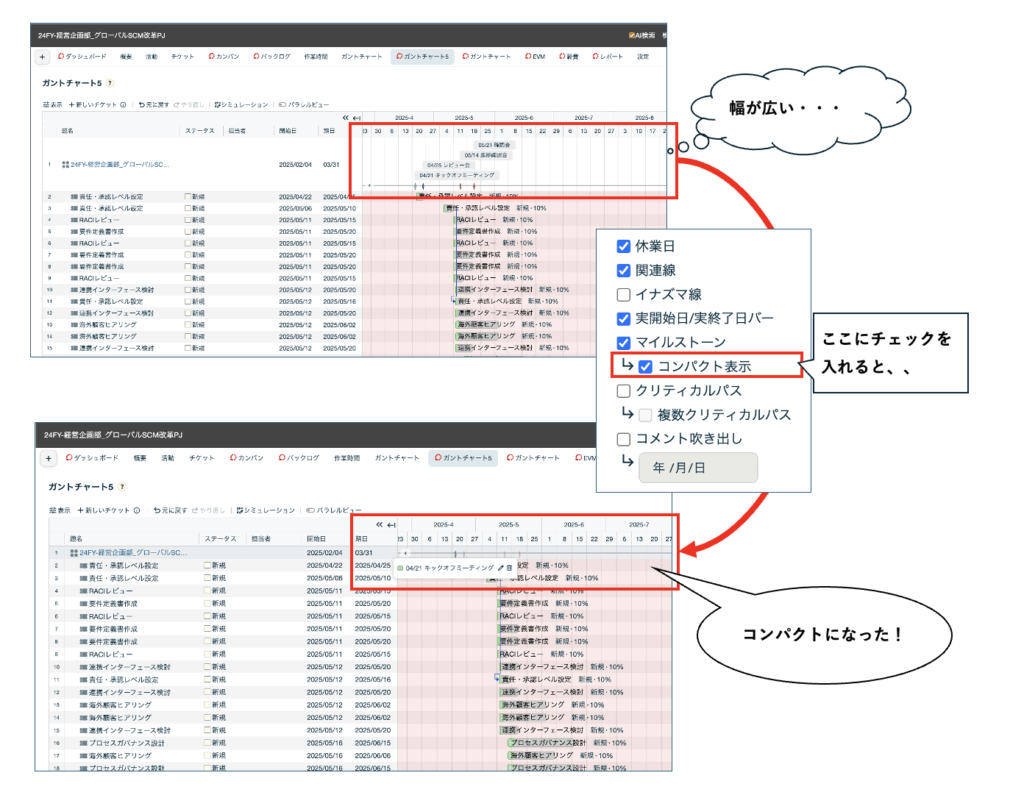The width and height of the screenshot is (1024, 806).
Task: Uncheck the コンパクト表示 checkbox
Action: point(647,366)
